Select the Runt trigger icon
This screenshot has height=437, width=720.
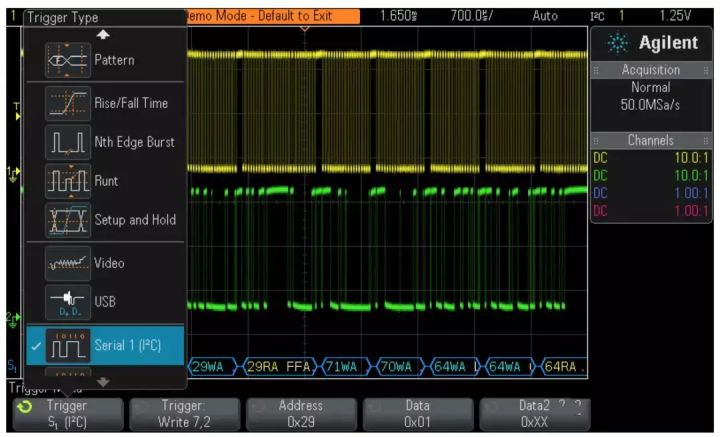pyautogui.click(x=68, y=181)
